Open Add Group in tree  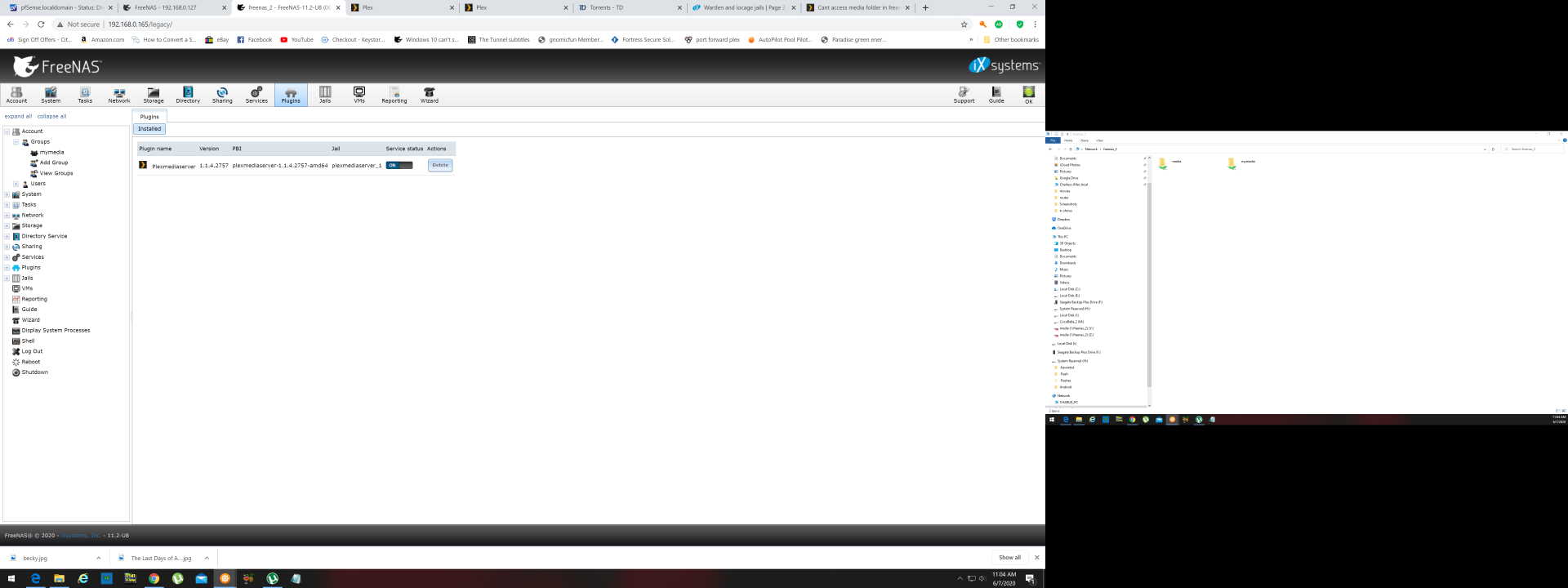coord(49,163)
